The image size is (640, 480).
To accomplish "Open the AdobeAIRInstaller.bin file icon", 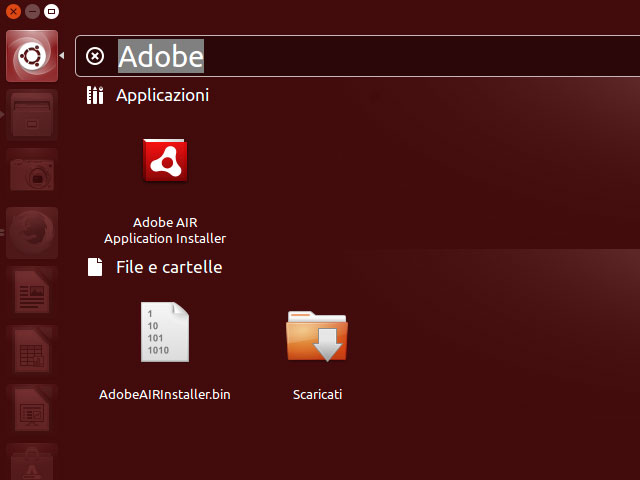I will point(165,332).
